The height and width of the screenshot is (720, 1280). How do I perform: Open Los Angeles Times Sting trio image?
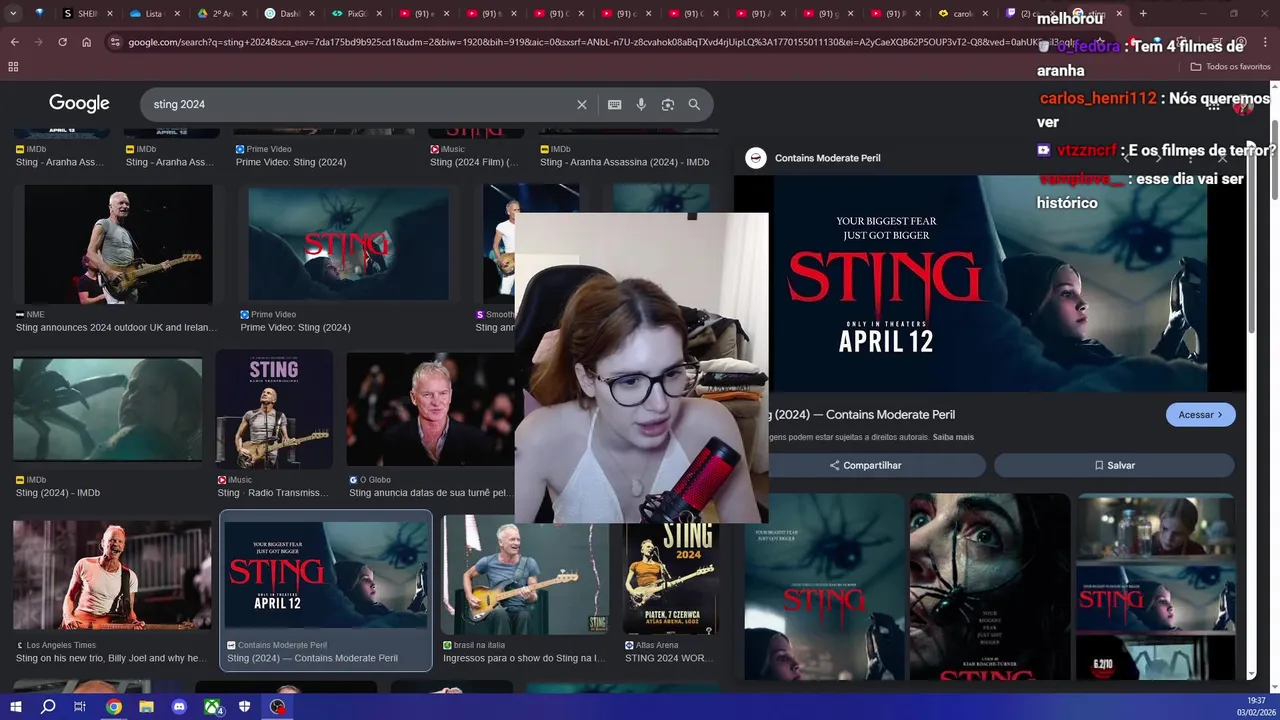(112, 575)
